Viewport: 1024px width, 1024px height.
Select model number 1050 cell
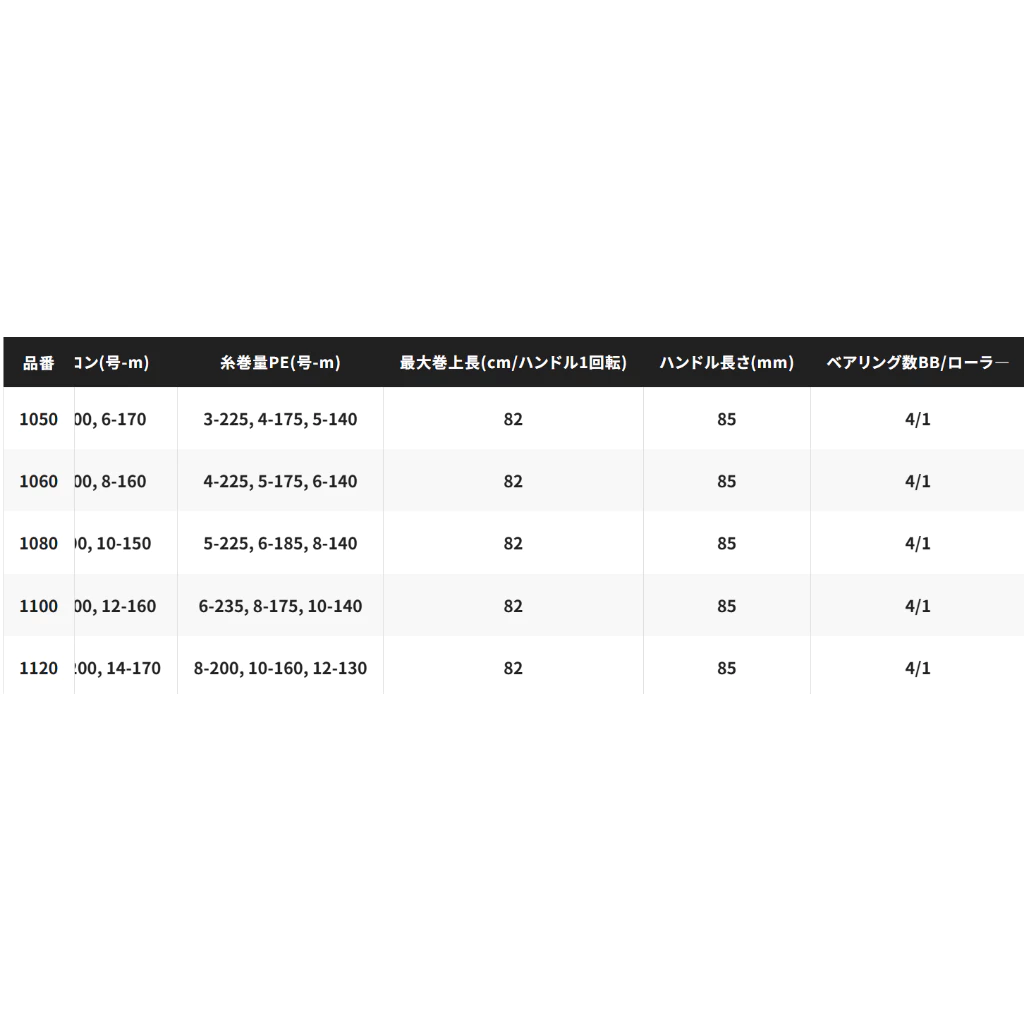click(38, 419)
